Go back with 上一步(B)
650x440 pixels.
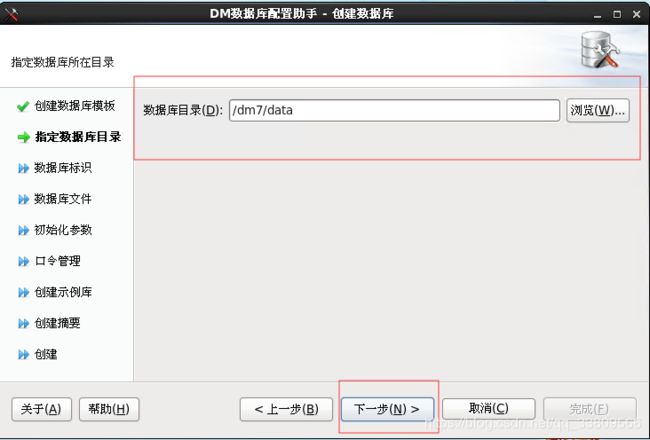(x=286, y=409)
